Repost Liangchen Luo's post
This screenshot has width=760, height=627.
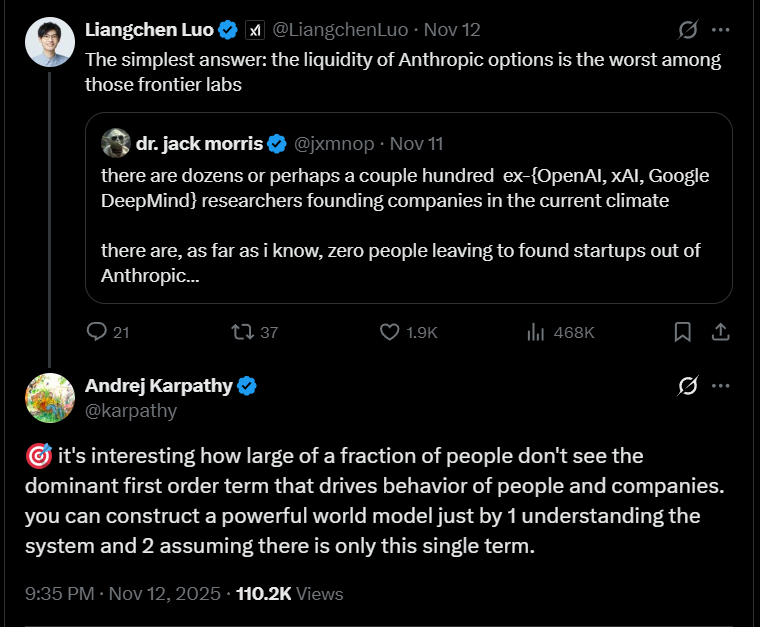point(242,332)
